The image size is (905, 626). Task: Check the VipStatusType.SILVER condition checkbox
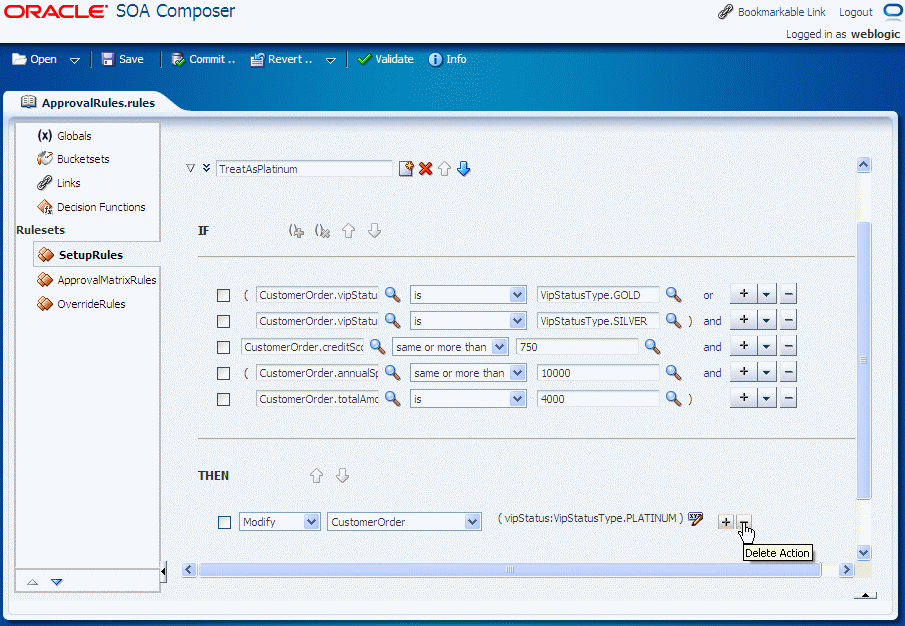pos(223,321)
